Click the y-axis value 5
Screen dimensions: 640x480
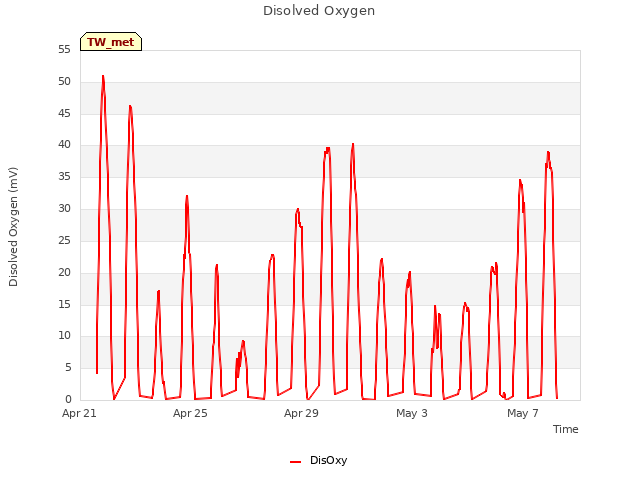pyautogui.click(x=68, y=368)
